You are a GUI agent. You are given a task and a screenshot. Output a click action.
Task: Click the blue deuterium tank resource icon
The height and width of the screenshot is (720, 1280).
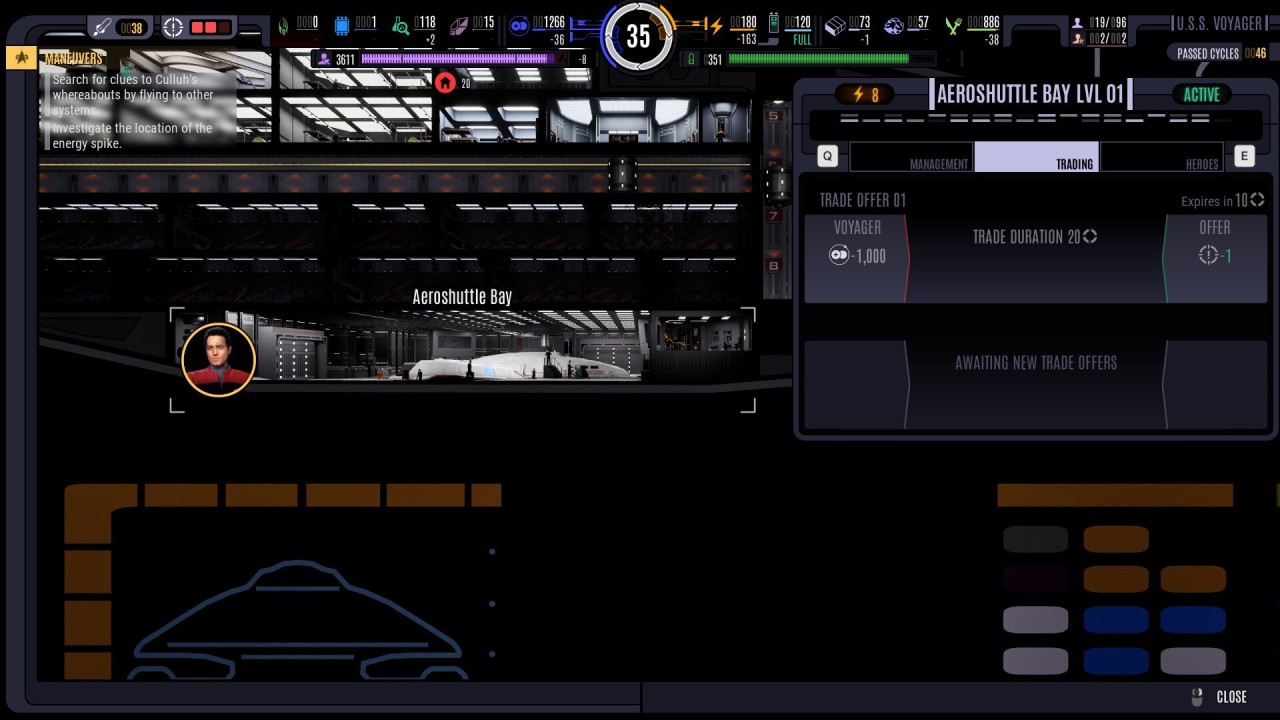coord(519,27)
